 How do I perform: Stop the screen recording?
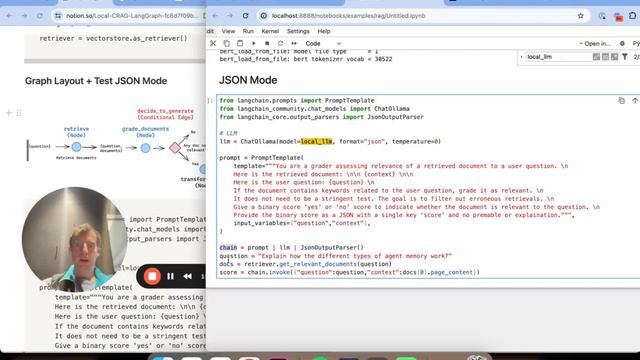coord(152,276)
